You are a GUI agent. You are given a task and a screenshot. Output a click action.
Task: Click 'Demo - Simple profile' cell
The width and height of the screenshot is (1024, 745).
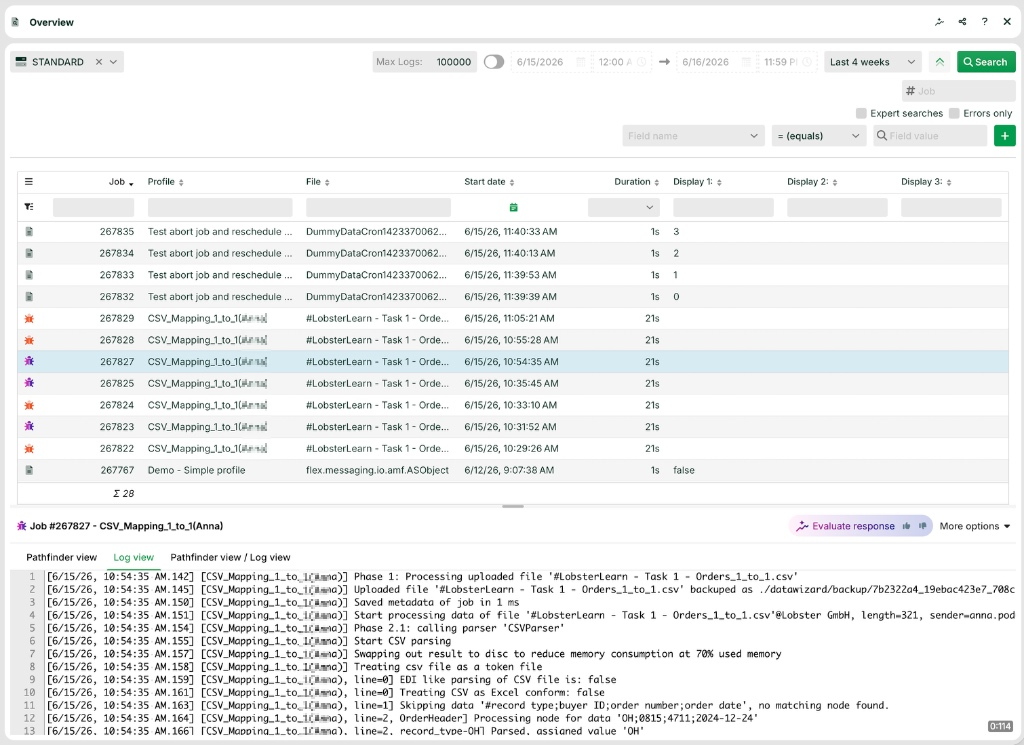point(197,470)
